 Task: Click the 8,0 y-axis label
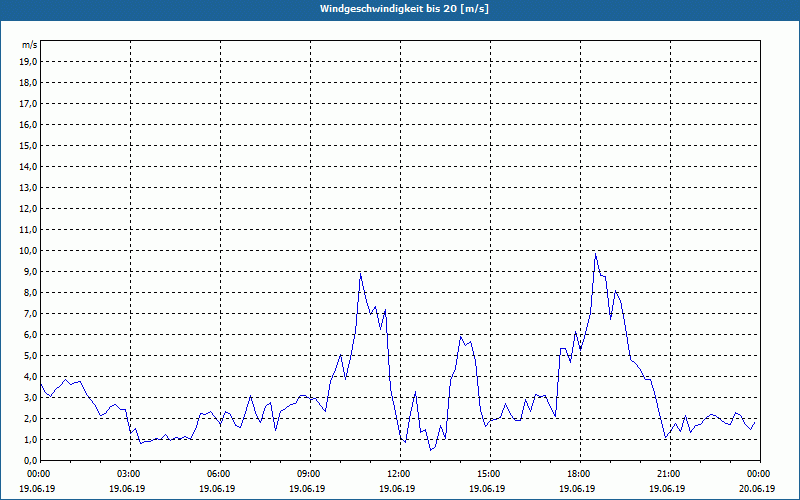[x=30, y=292]
